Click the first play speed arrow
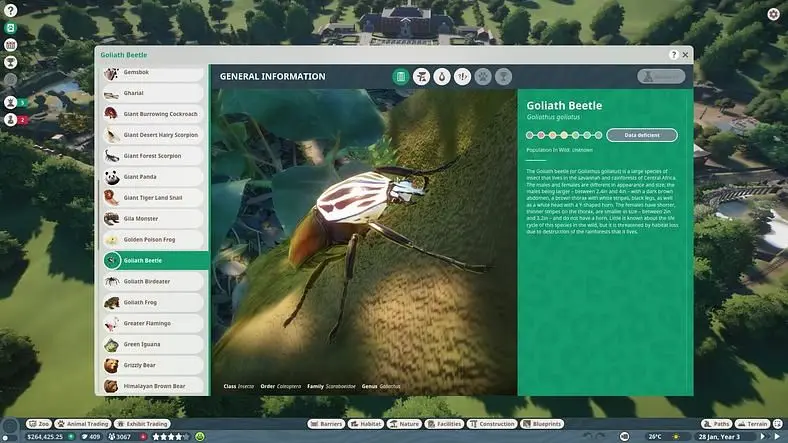The width and height of the screenshot is (788, 443). [763, 436]
